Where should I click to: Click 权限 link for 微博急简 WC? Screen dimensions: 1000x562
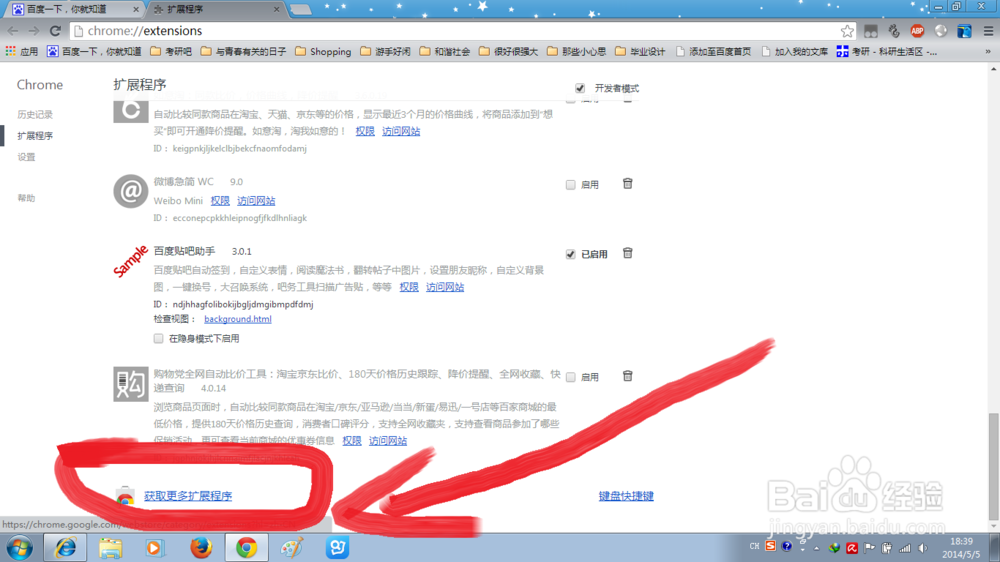pos(220,200)
